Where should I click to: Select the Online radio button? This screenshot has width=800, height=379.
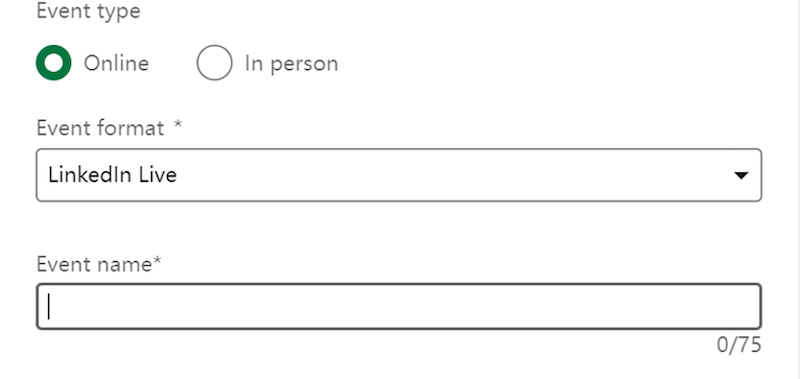click(54, 63)
